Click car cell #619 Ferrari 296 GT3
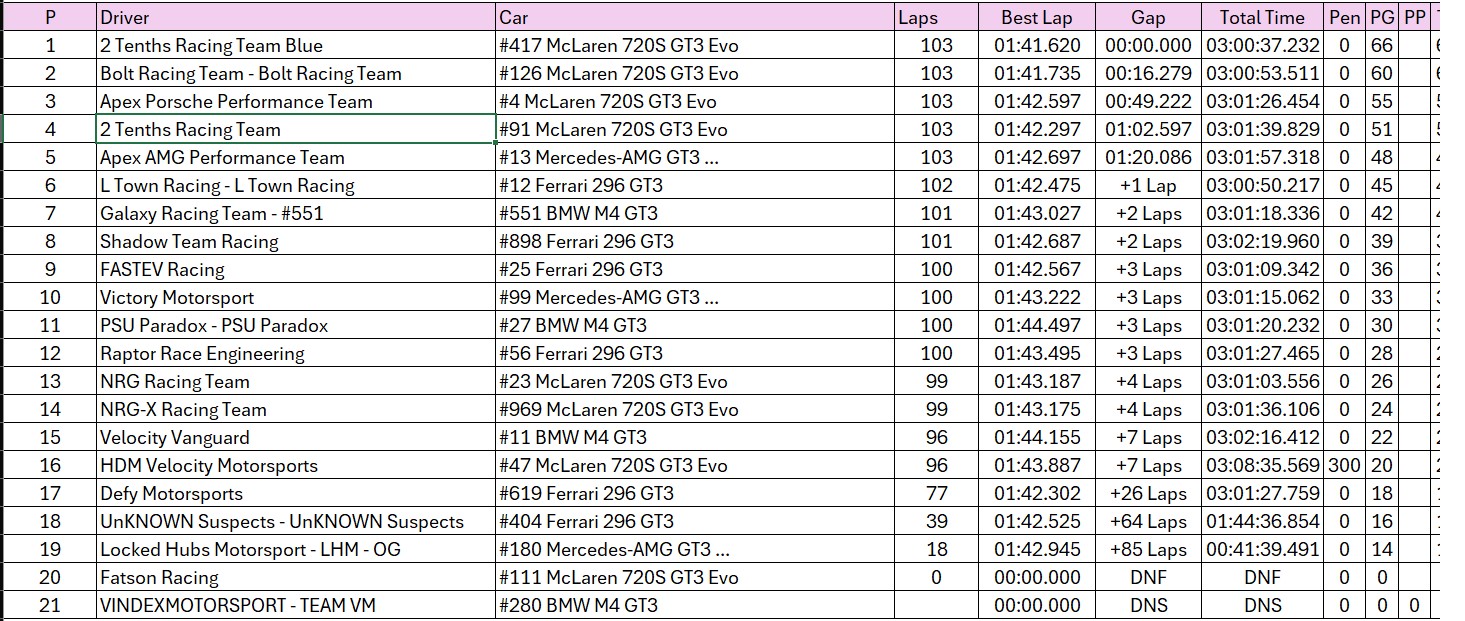The width and height of the screenshot is (1465, 621). pos(695,493)
